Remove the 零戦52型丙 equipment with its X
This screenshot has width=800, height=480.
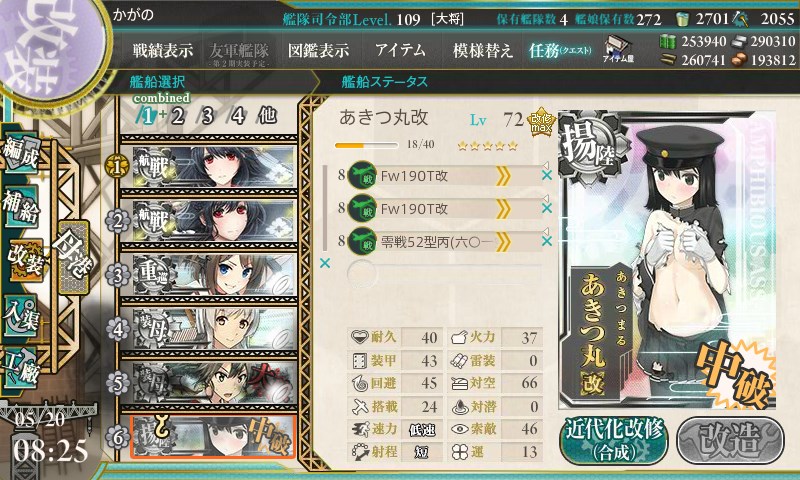pos(546,241)
